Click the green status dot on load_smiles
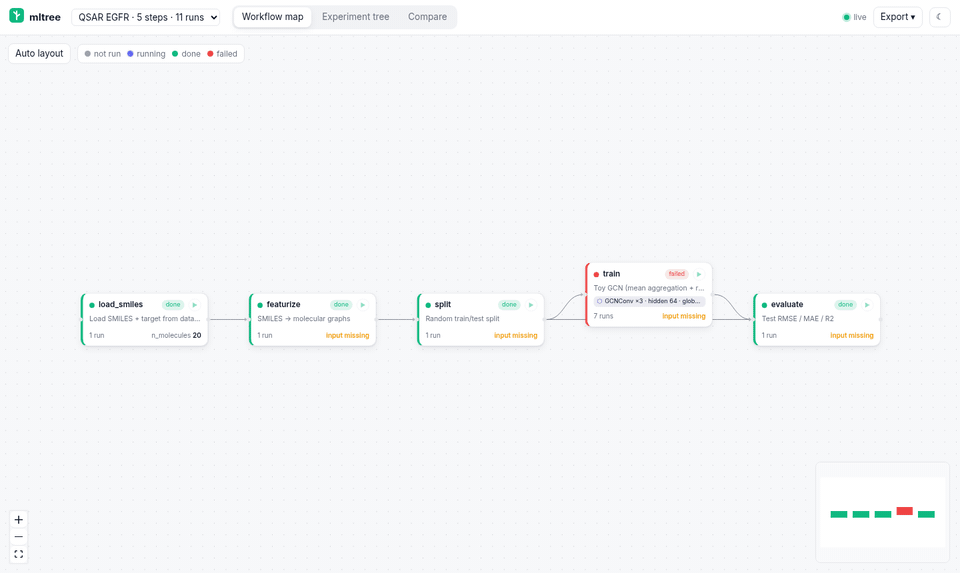The height and width of the screenshot is (573, 960). point(92,305)
